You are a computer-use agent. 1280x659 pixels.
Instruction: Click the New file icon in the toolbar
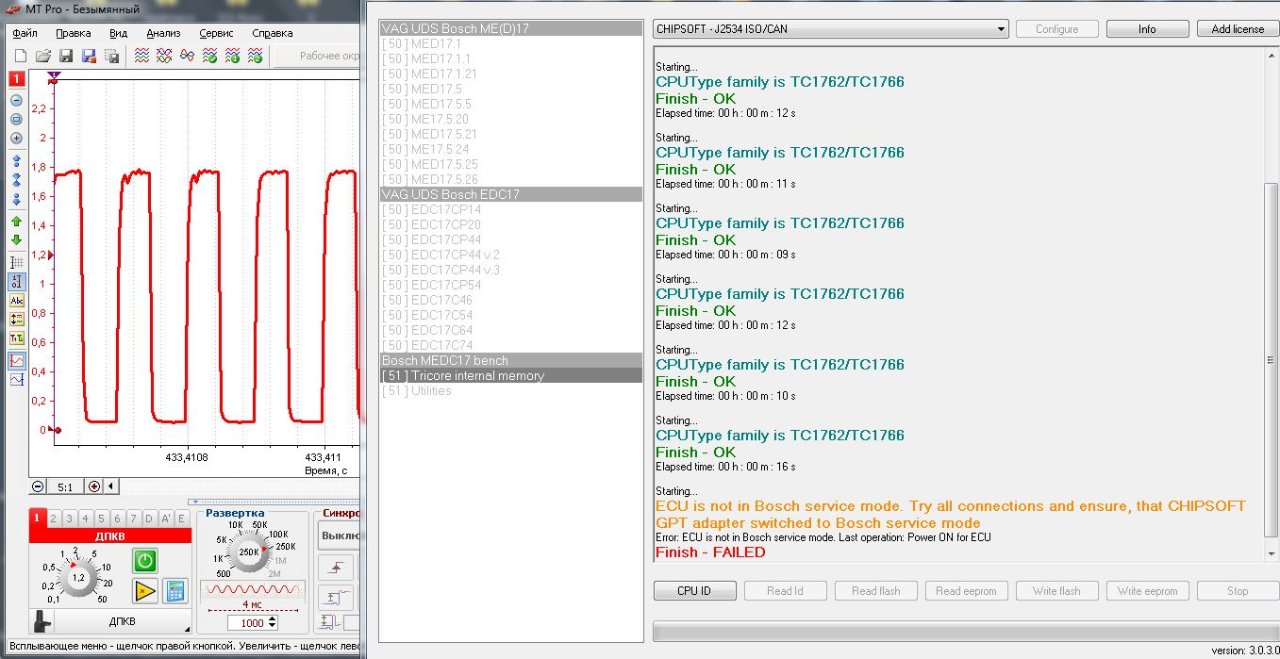point(18,56)
